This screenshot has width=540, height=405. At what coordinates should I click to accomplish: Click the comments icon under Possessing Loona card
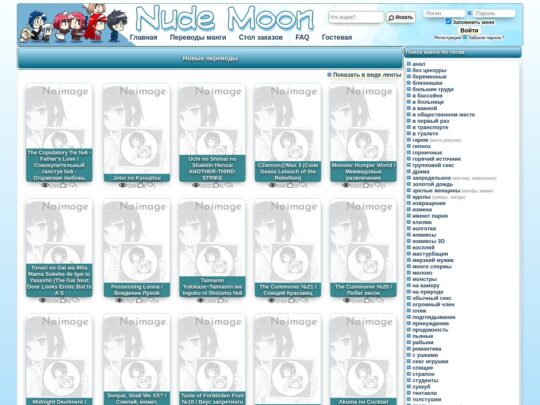click(x=151, y=300)
